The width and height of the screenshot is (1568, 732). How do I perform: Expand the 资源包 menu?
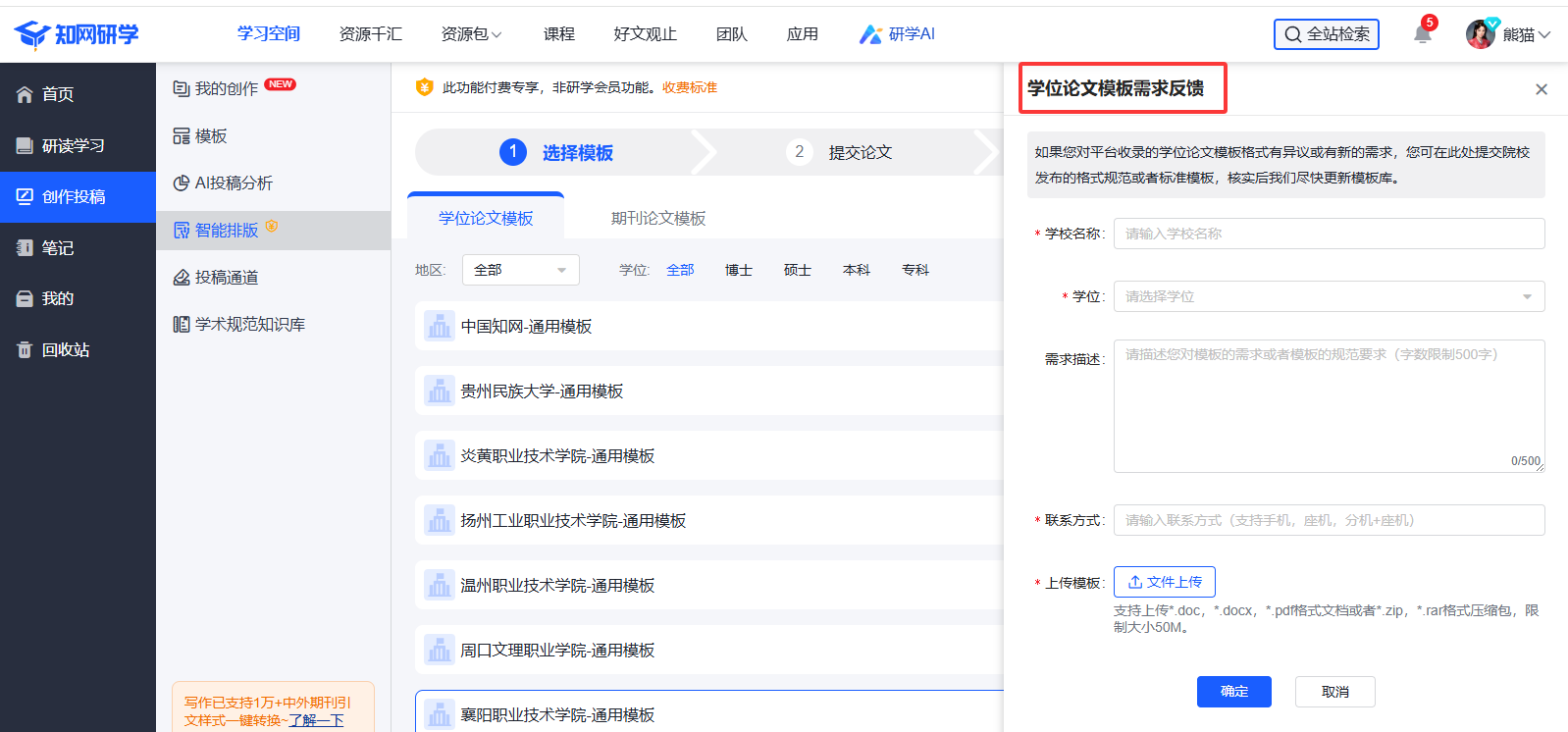click(x=471, y=34)
